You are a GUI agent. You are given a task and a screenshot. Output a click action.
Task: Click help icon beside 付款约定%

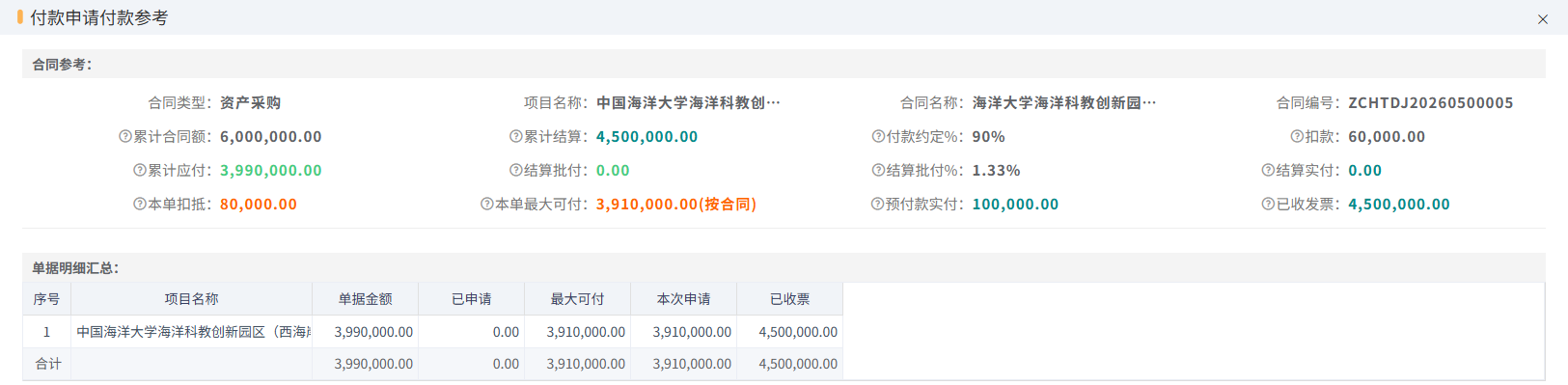(x=877, y=137)
